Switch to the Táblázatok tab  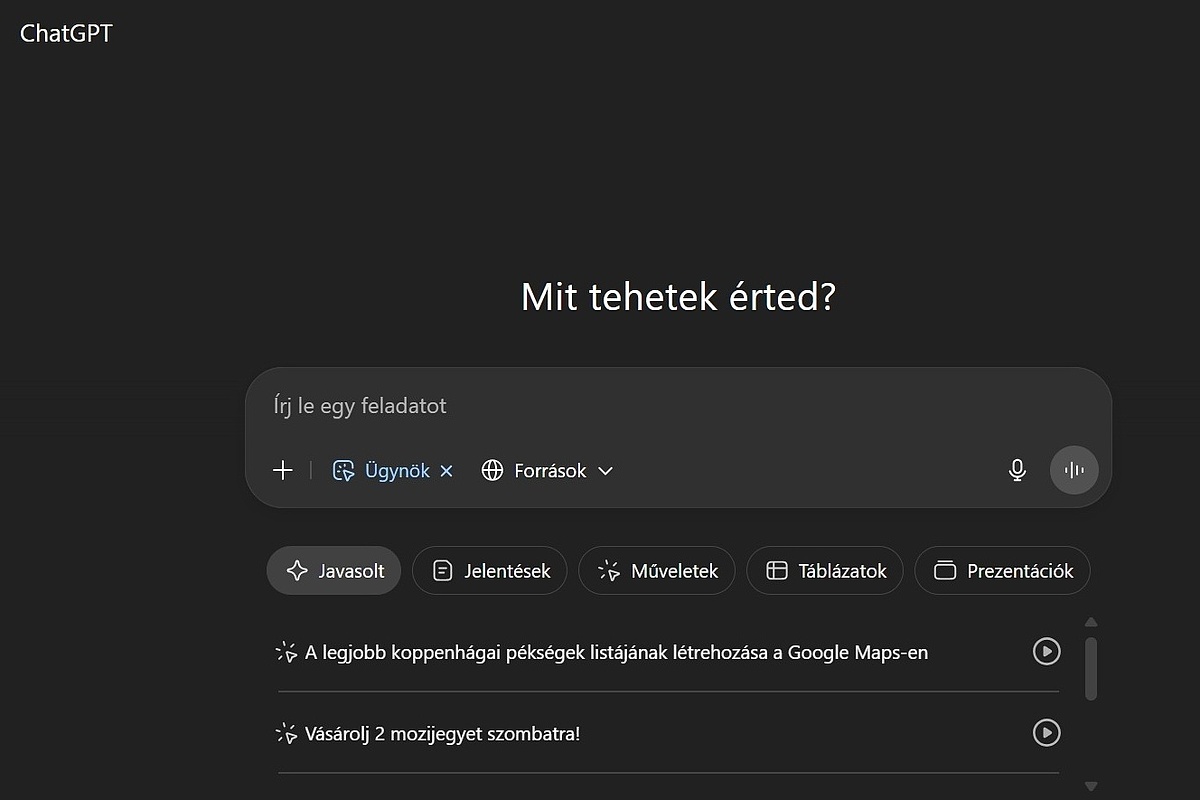click(x=824, y=570)
